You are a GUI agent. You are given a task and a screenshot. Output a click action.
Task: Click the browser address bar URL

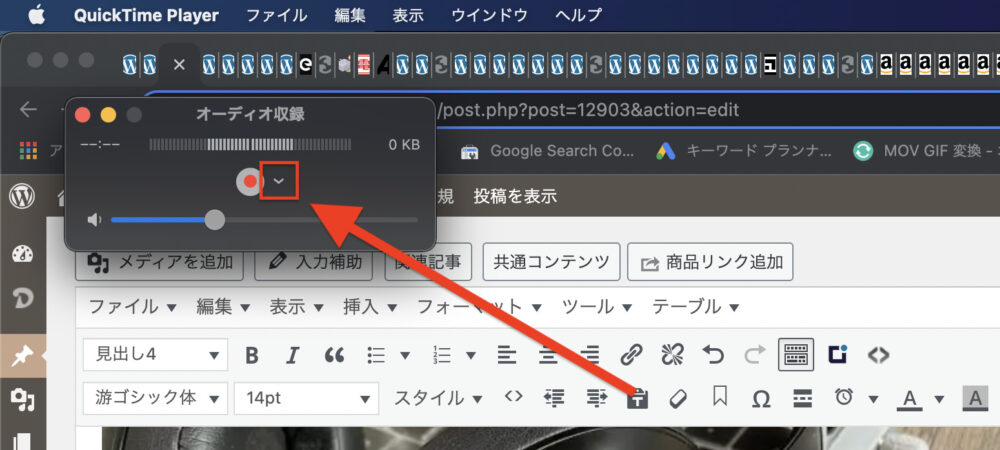tap(591, 110)
